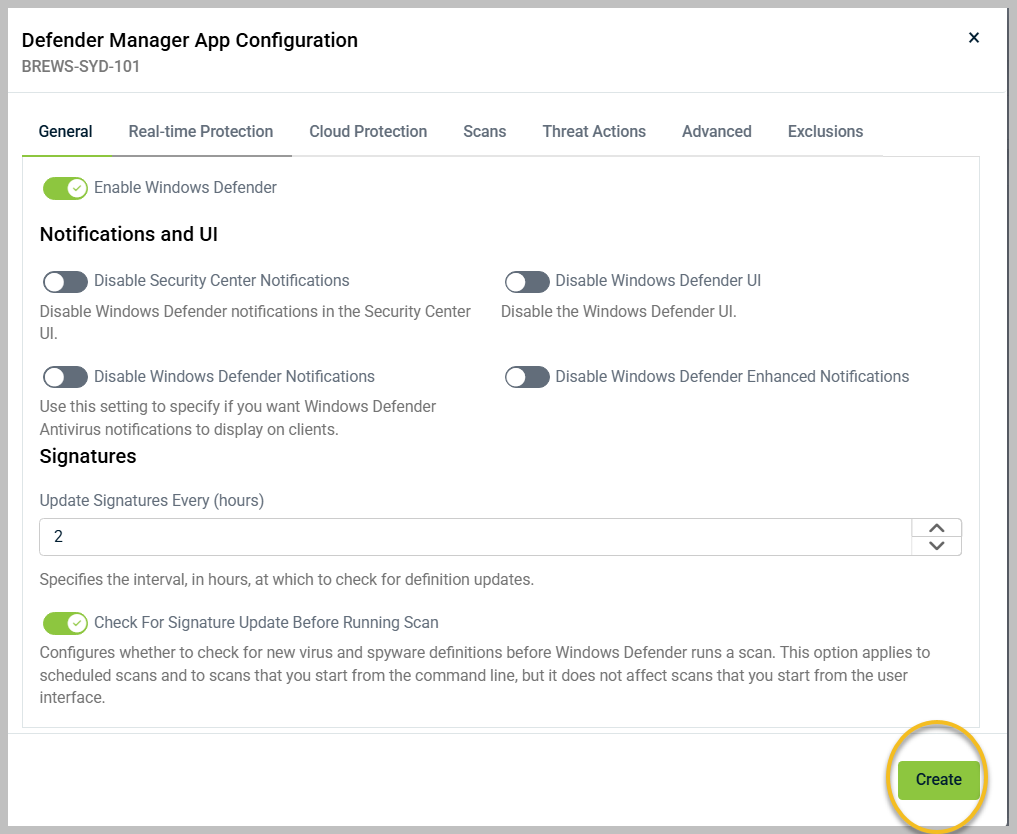
Task: Increment the signature update interval
Action: (x=936, y=529)
